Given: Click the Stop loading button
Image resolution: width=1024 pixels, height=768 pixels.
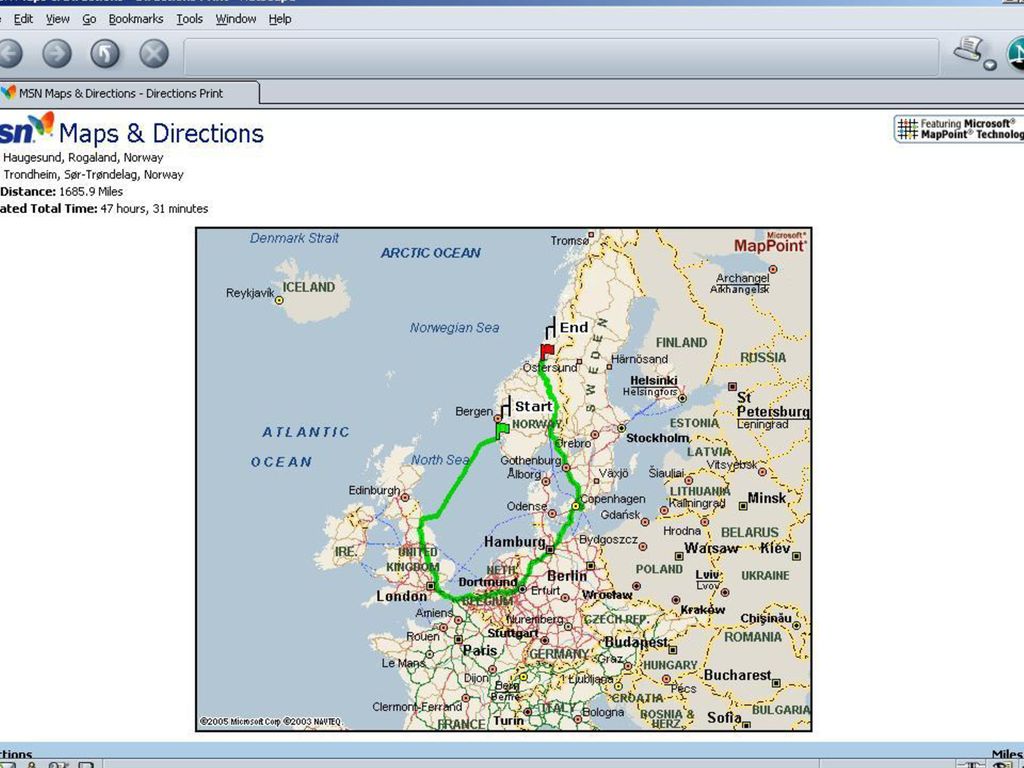Looking at the screenshot, I should click(154, 54).
